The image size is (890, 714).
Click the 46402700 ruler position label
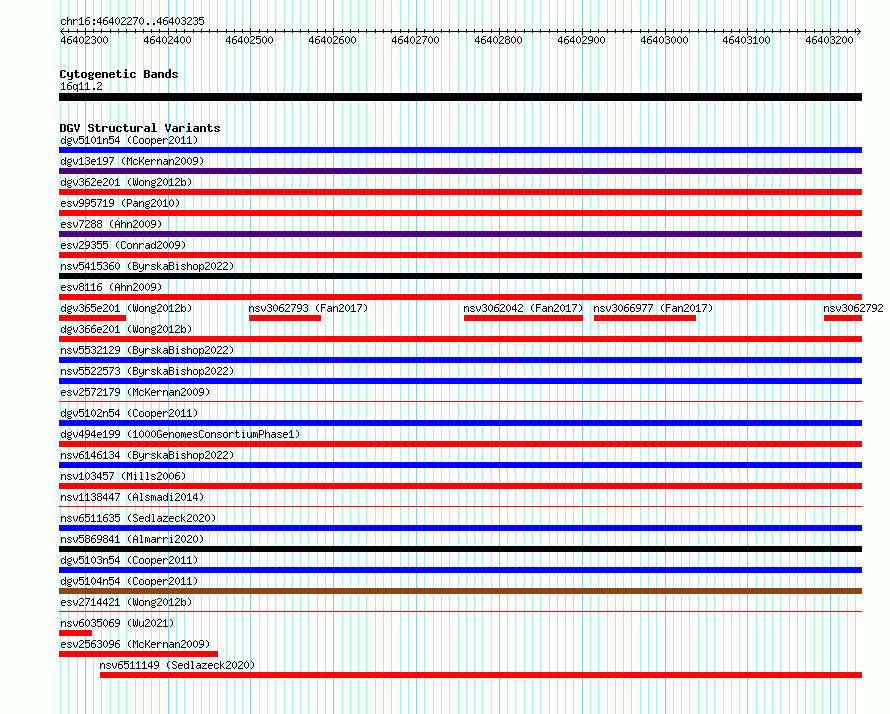415,40
